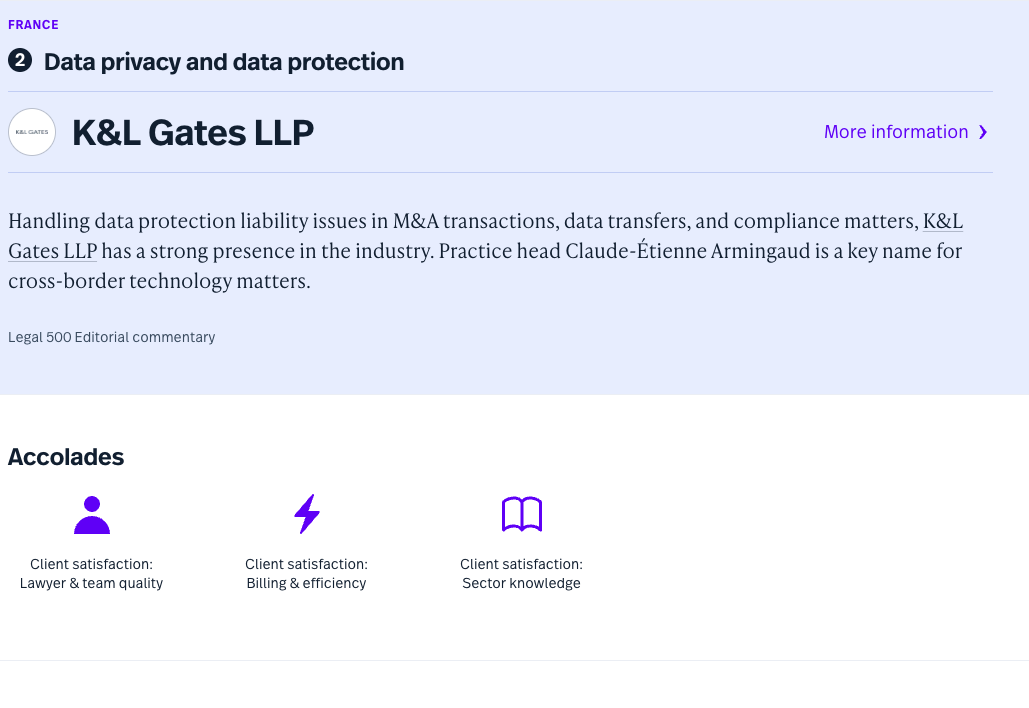Click the Sector knowledge label
1029x708 pixels.
pos(521,583)
